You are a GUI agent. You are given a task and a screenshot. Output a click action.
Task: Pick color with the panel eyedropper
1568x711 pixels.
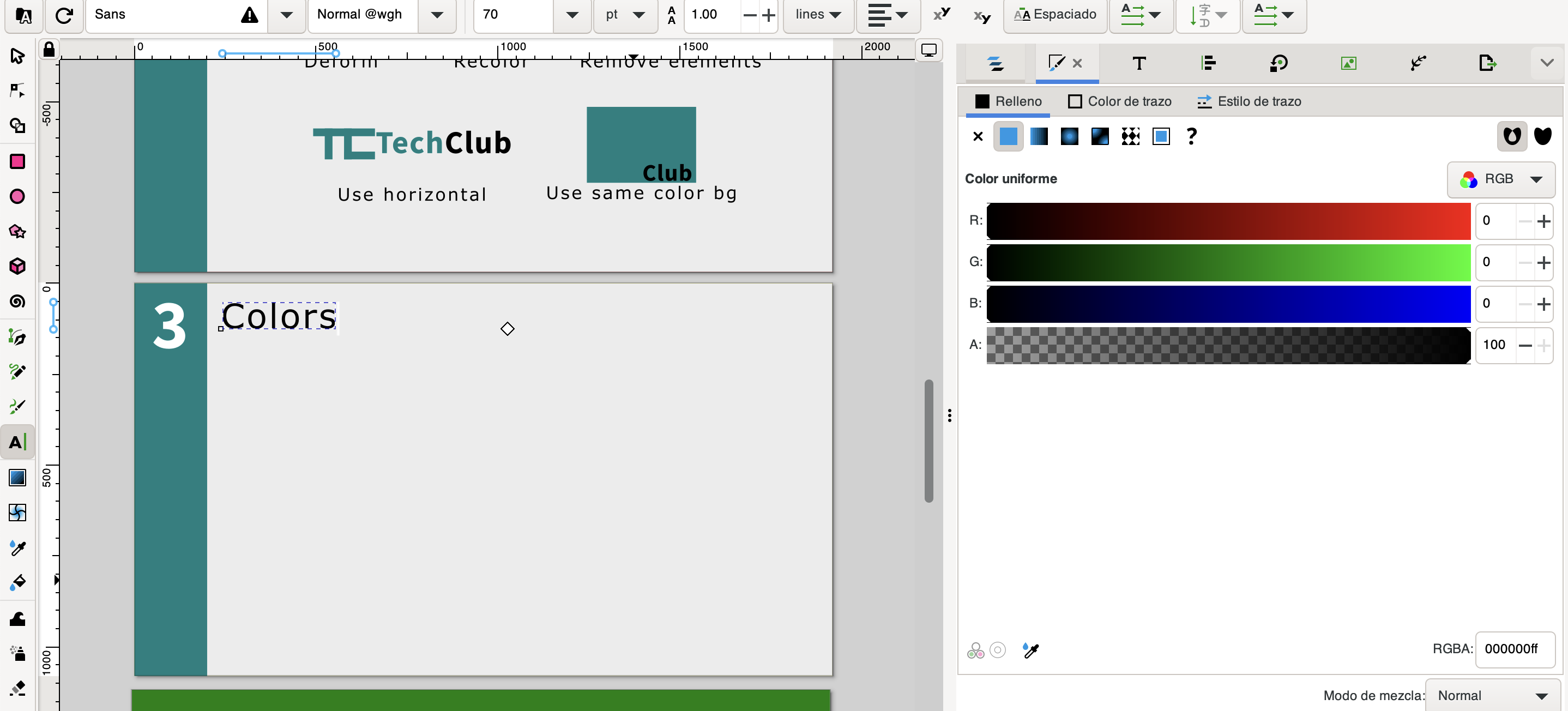tap(1030, 650)
